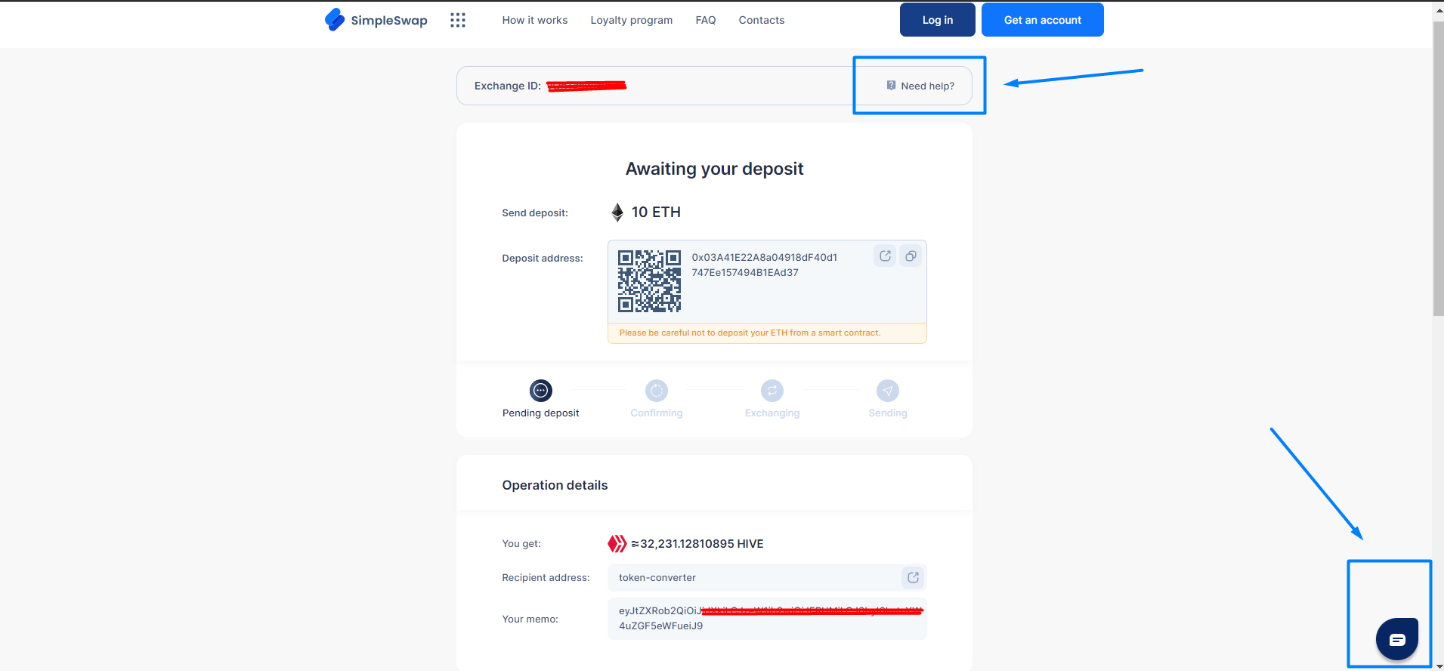Open the nine-dot apps grid menu
This screenshot has height=671, width=1444.
click(x=458, y=20)
